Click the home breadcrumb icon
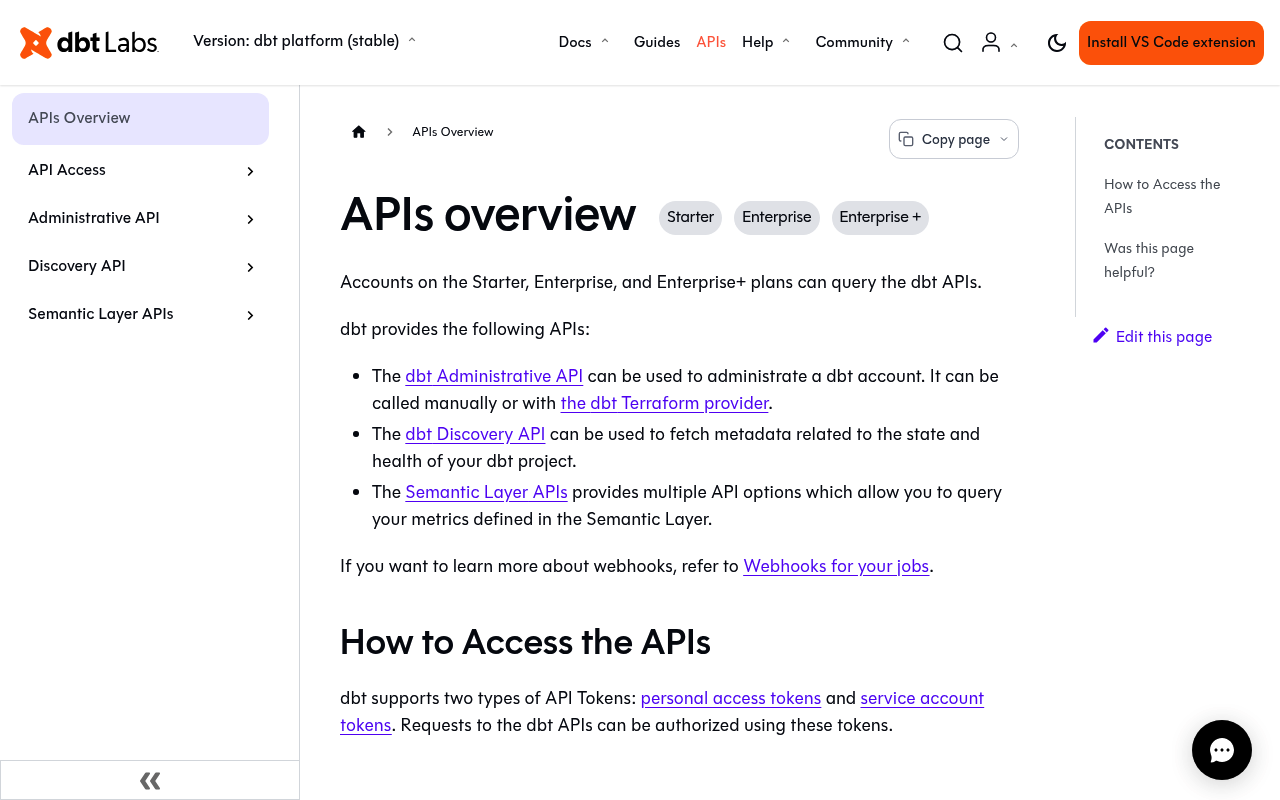 [x=359, y=132]
